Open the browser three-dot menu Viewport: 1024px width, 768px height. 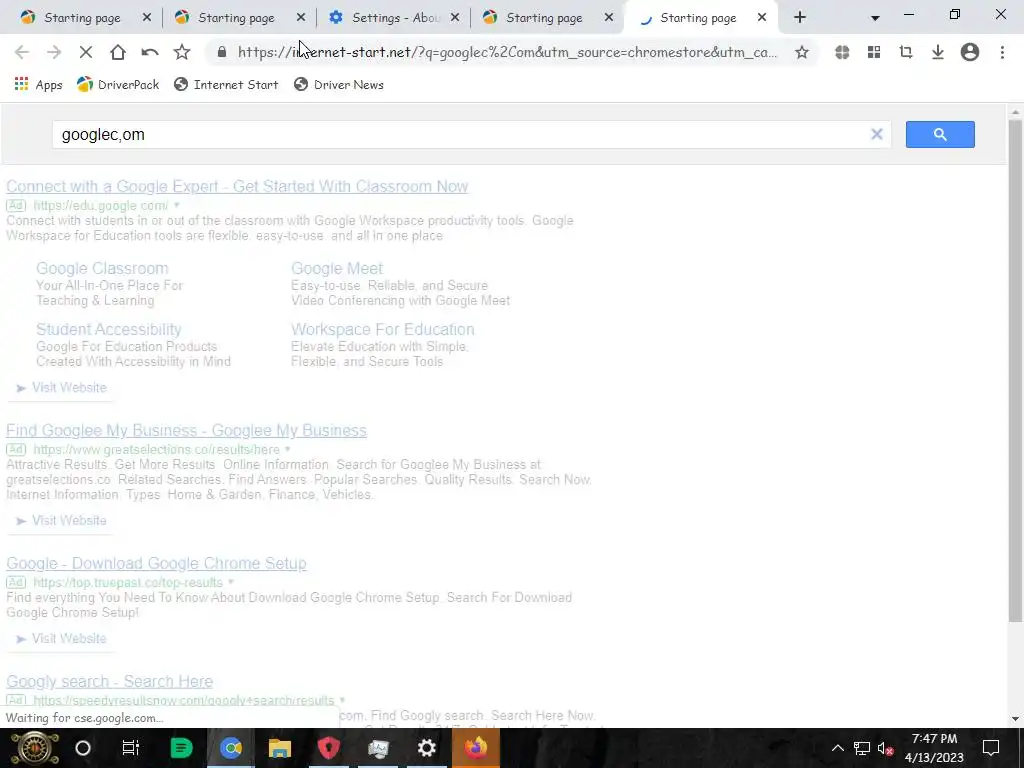coord(1002,52)
